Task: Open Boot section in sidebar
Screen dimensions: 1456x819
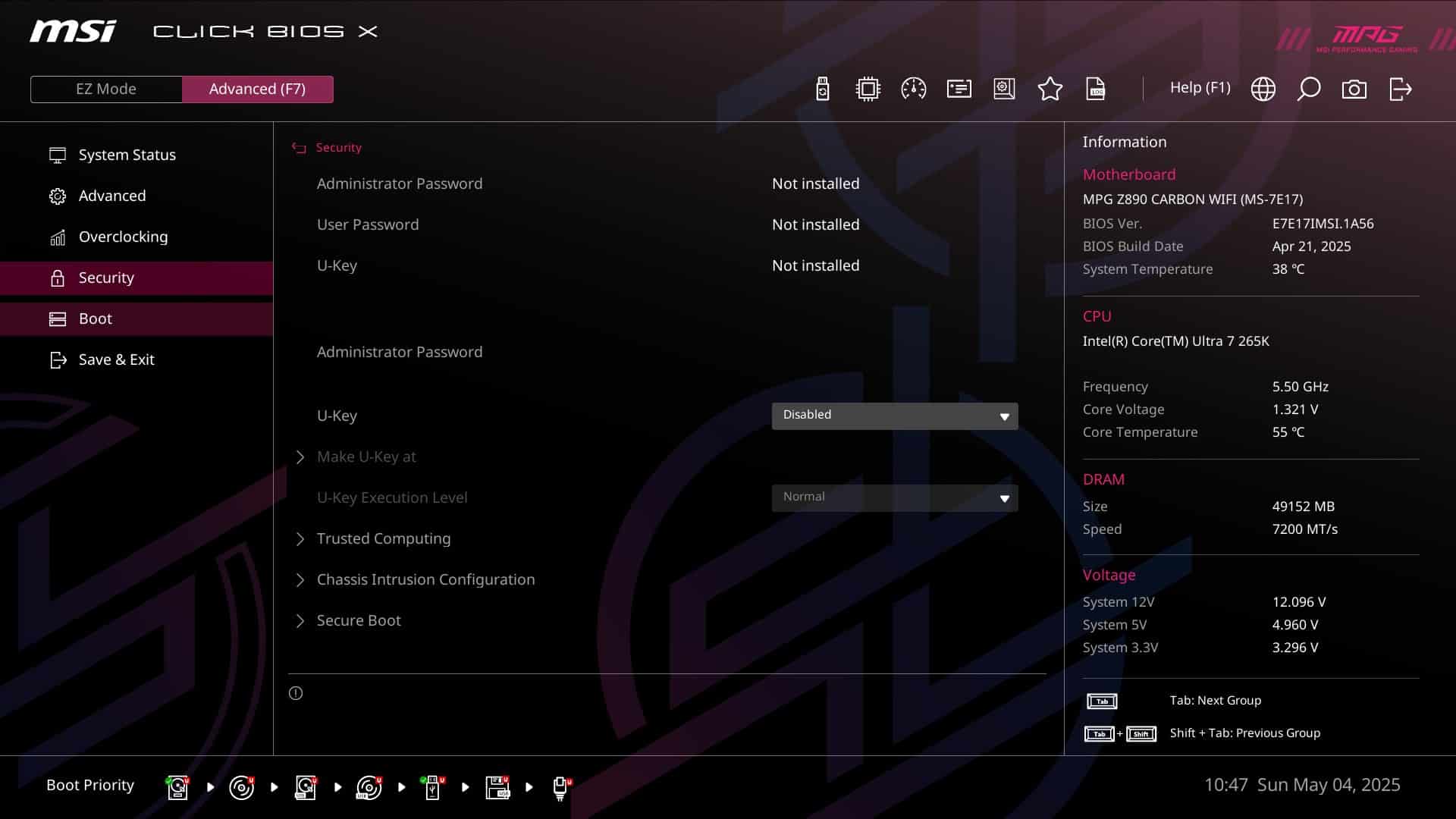Action: pyautogui.click(x=136, y=318)
